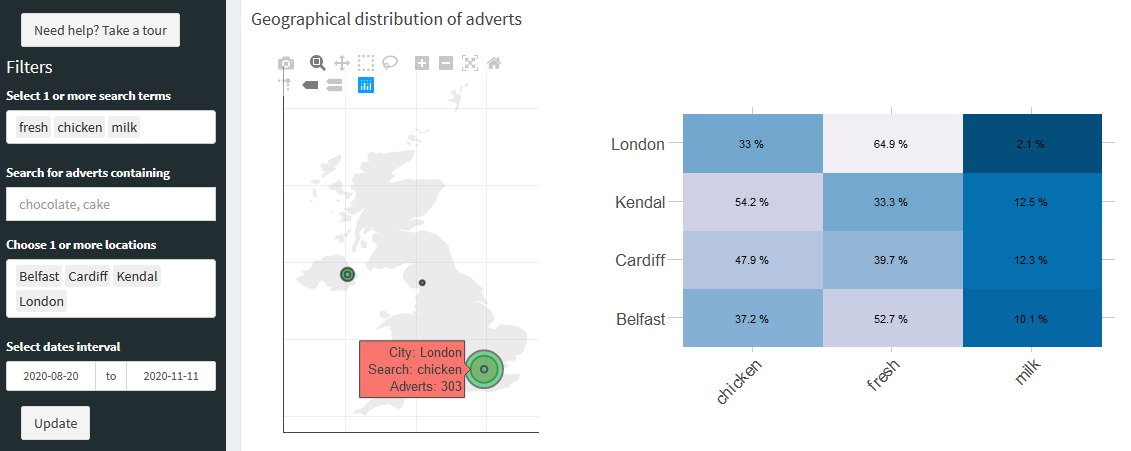Click the Update button
The width and height of the screenshot is (1131, 451).
click(x=56, y=423)
